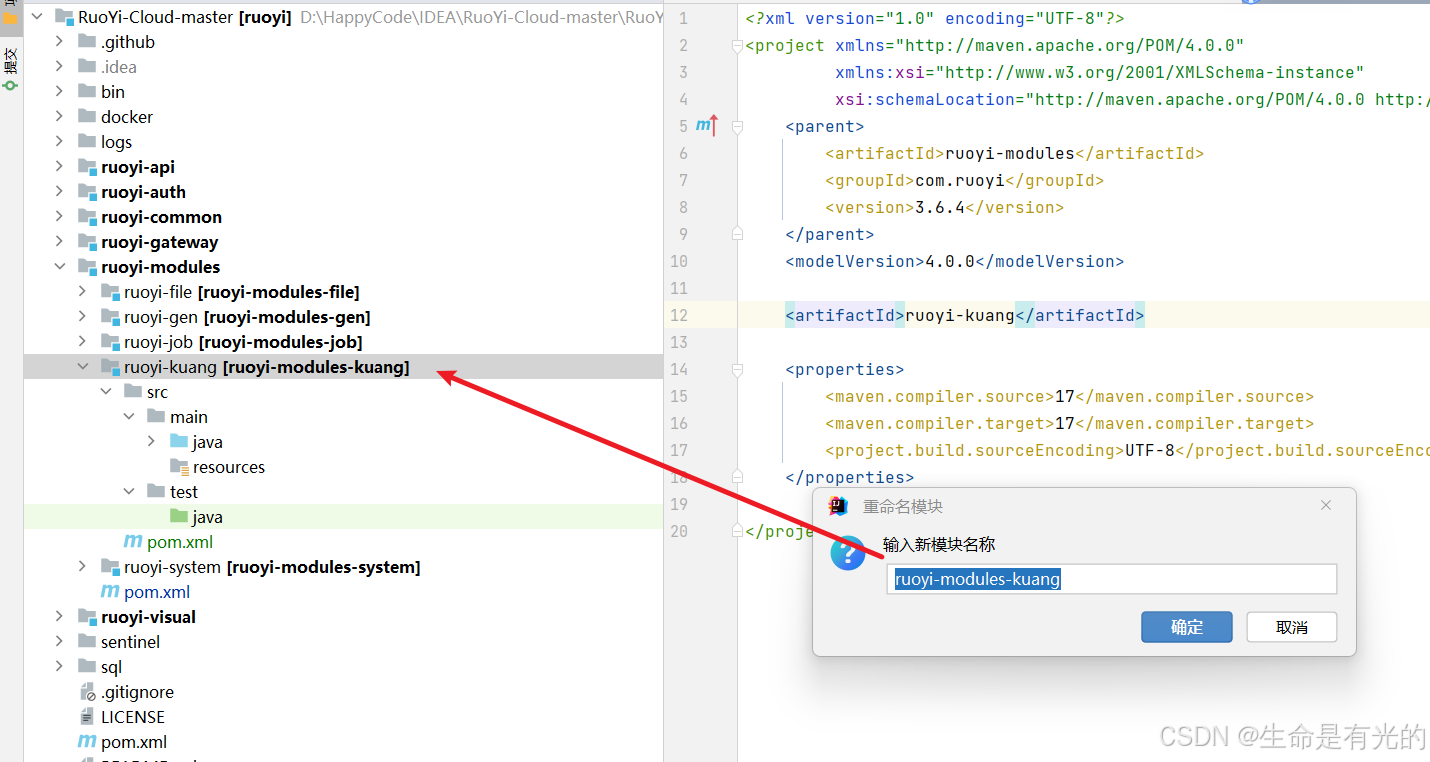Expand the ruoyi-gen module node
Viewport: 1430px width, 762px height.
[x=83, y=317]
